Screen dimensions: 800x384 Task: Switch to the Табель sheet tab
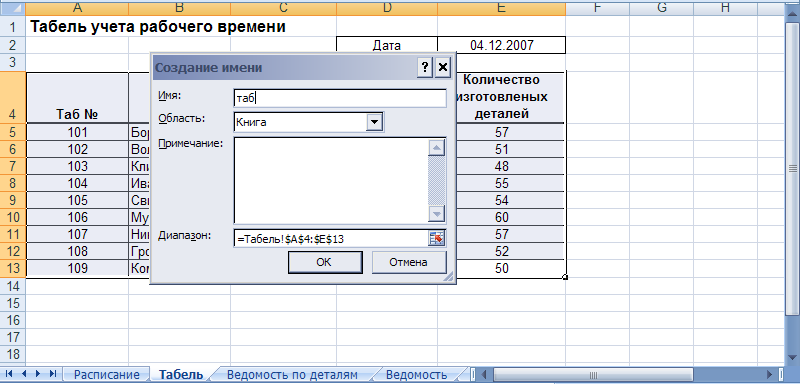(181, 375)
